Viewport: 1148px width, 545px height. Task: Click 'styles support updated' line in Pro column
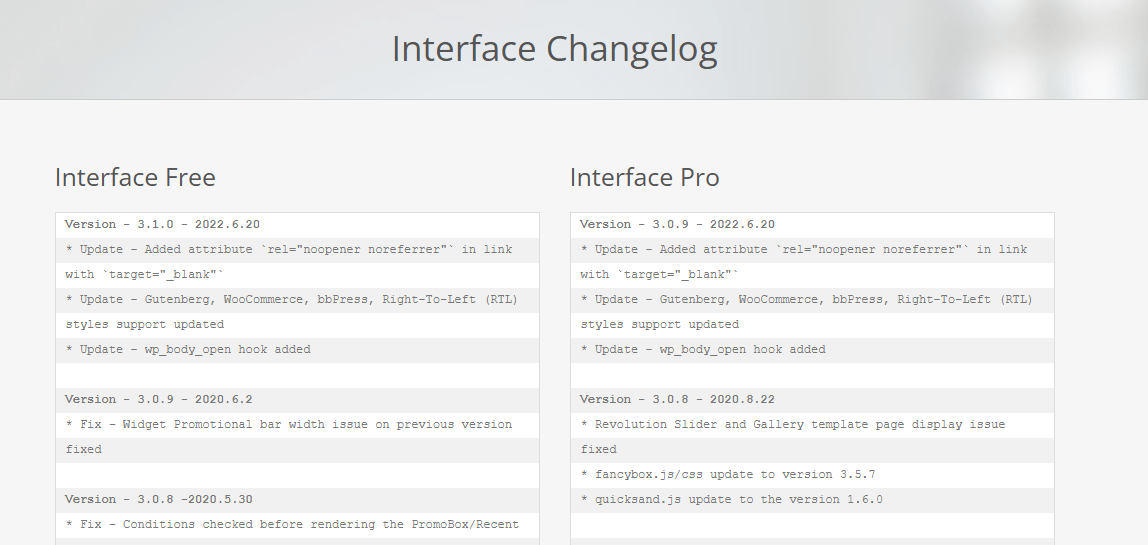pos(660,324)
